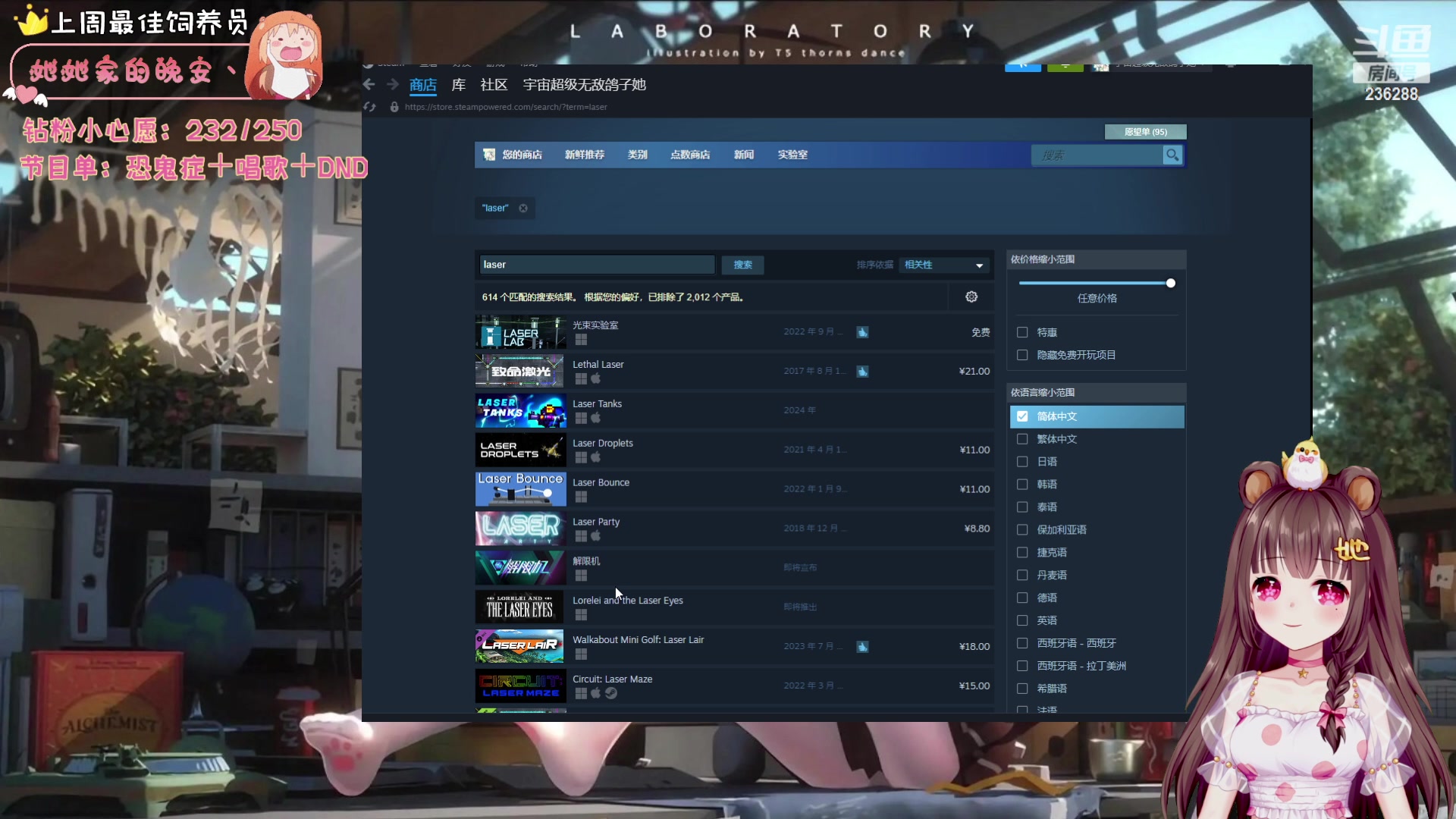Viewport: 1456px width, 819px height.
Task: Uncheck the 简体中文 language filter
Action: [x=1022, y=416]
